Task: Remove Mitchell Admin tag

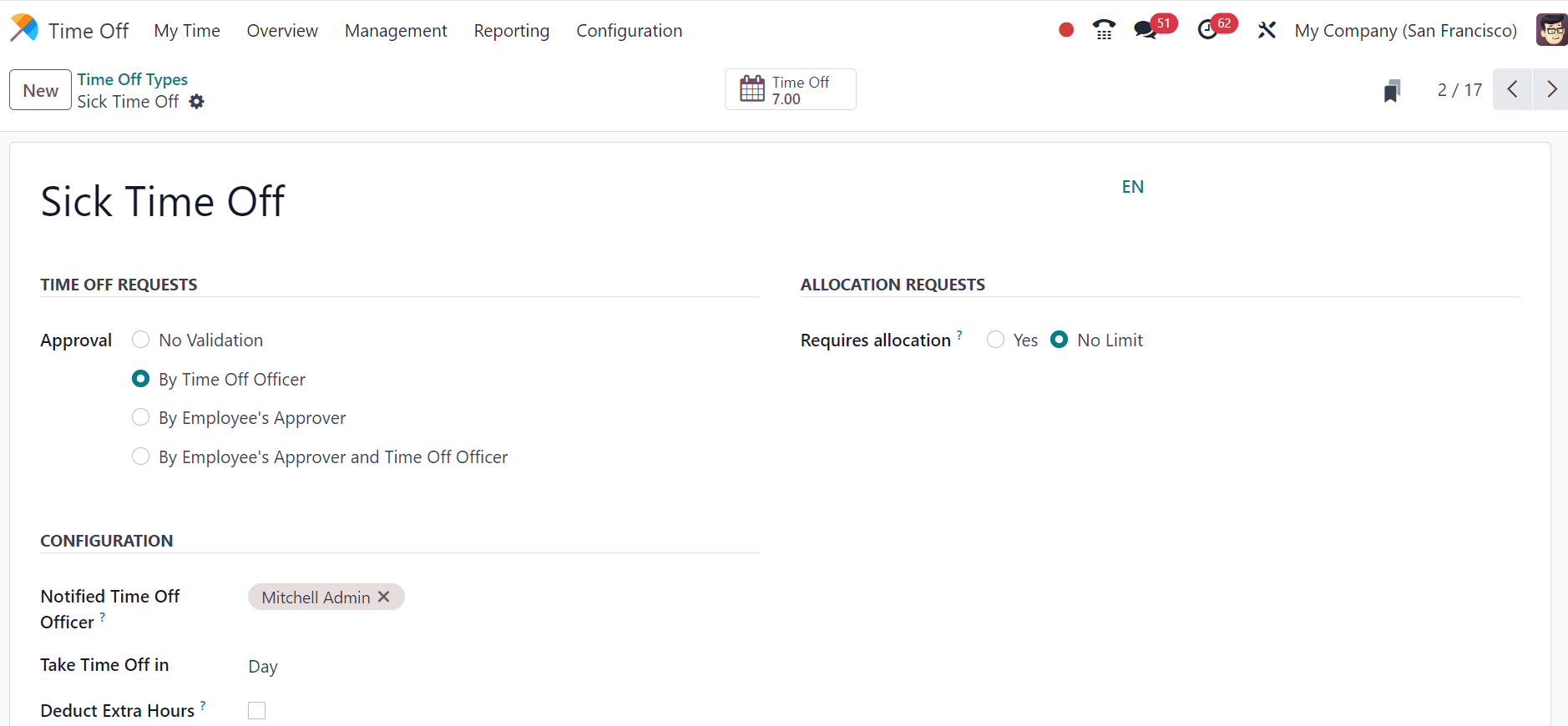Action: (384, 597)
